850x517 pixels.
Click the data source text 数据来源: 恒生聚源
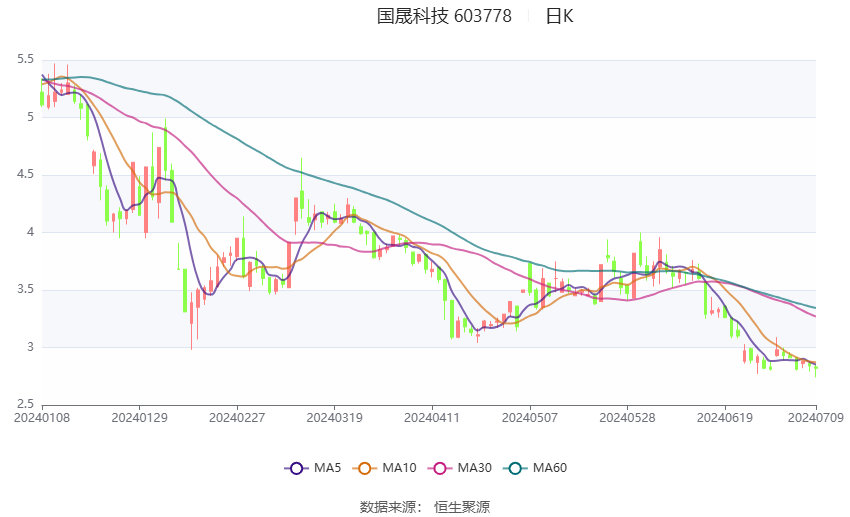tap(425, 507)
